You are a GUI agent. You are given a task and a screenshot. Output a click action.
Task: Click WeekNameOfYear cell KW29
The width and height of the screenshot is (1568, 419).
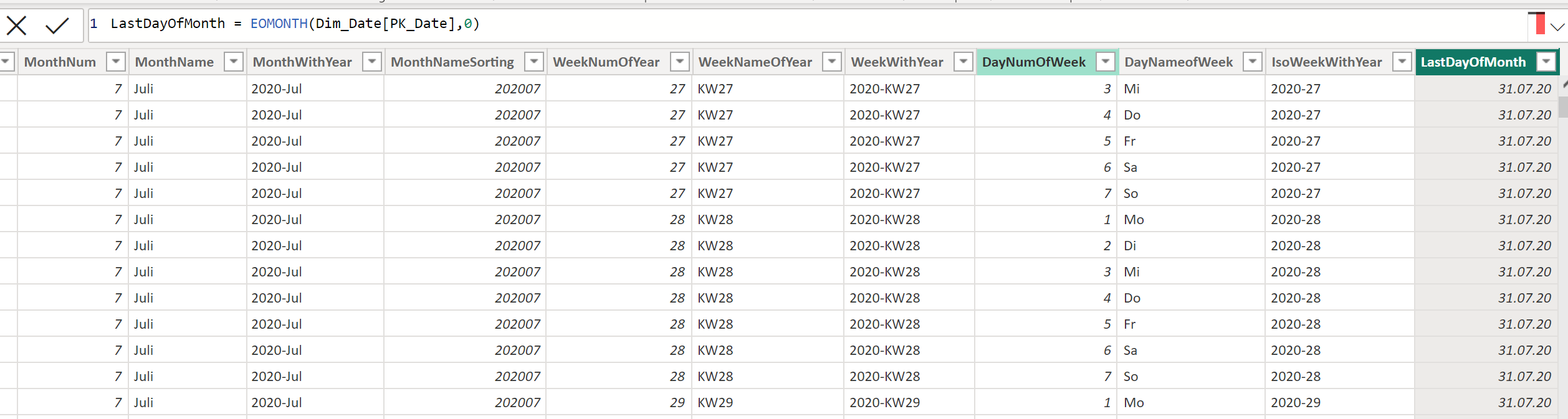point(768,402)
